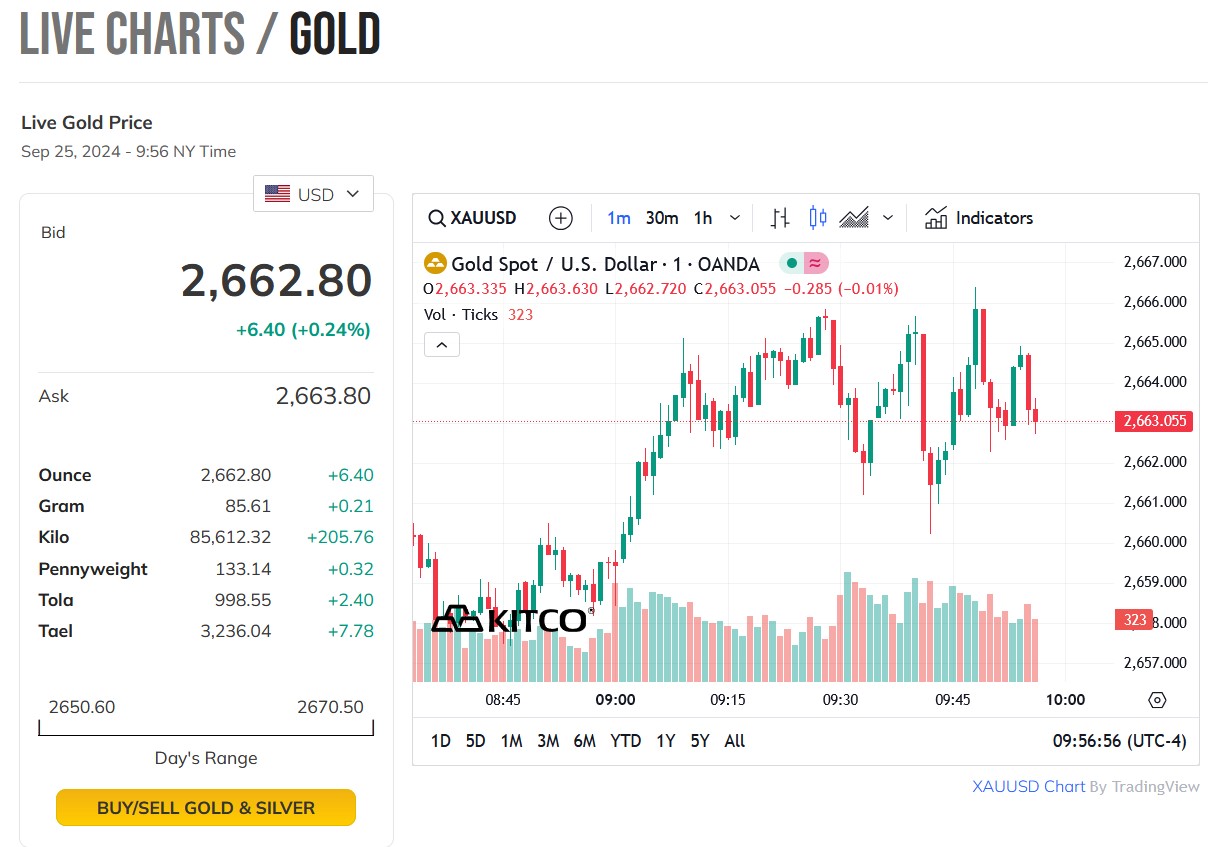Screen dimensions: 1208x847
Task: Select the YTD date range
Action: 625,741
